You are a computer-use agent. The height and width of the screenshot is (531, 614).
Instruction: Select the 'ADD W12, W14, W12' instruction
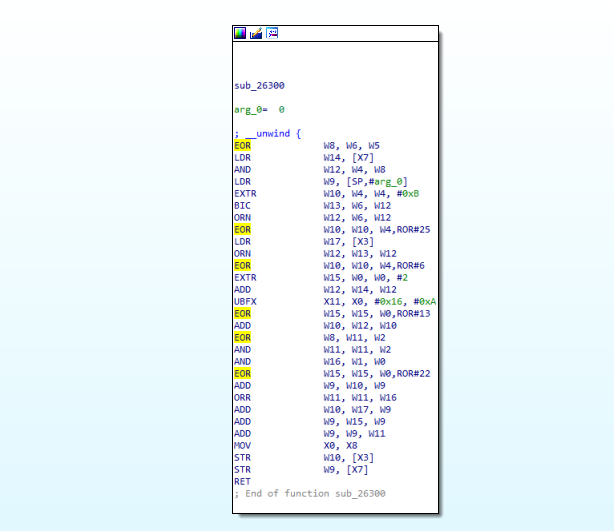point(315,290)
